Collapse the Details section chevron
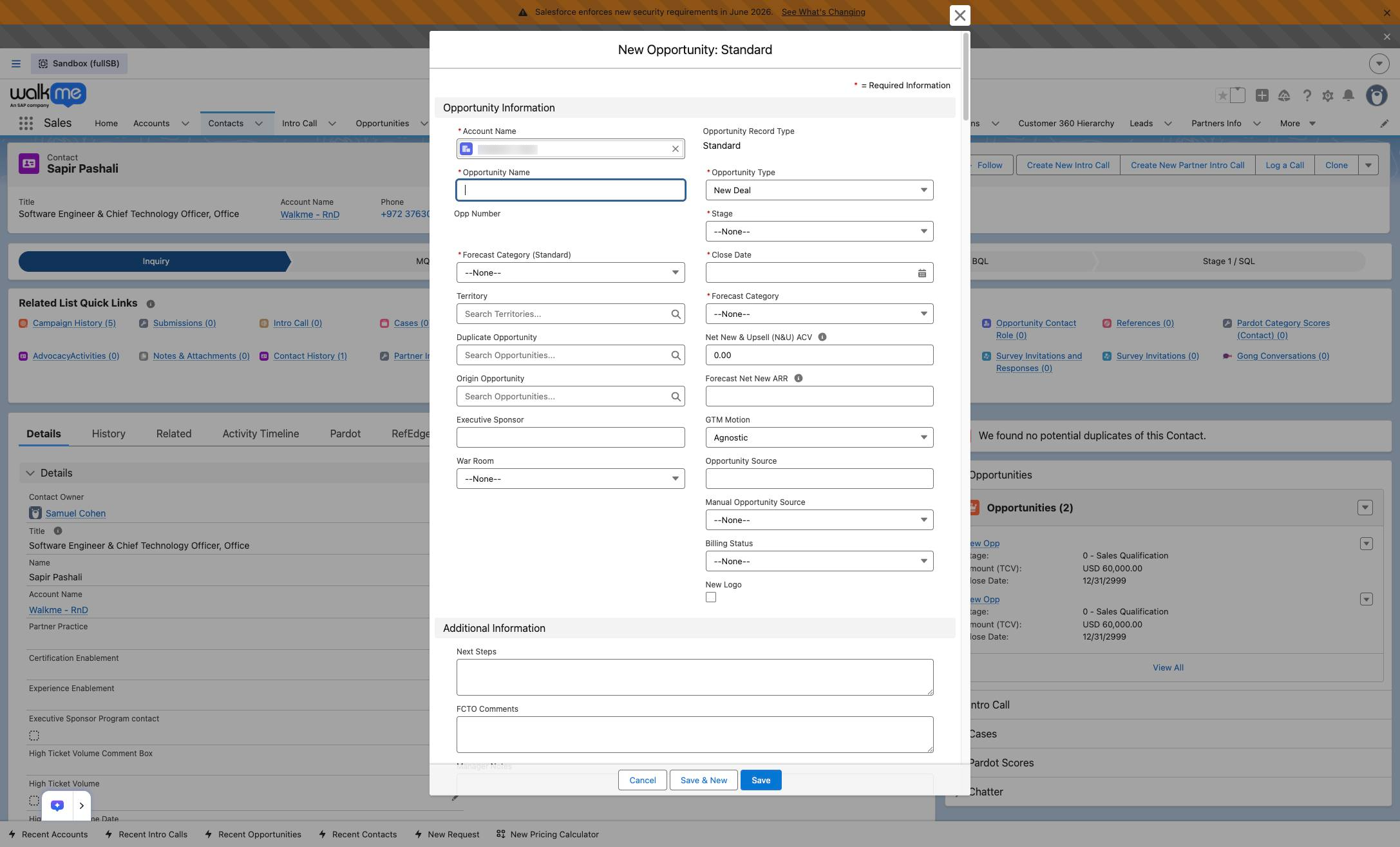 [x=30, y=473]
